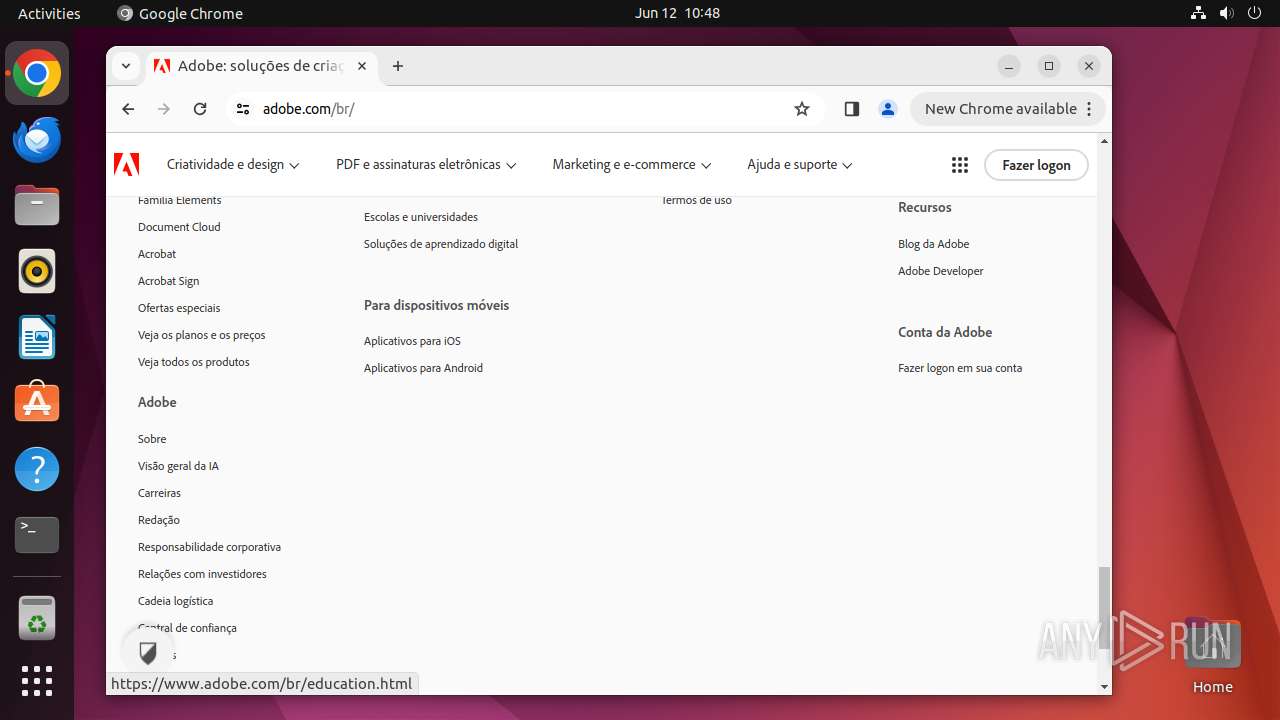The width and height of the screenshot is (1280, 720).
Task: Open Veja todos os produtos link
Action: pos(194,362)
